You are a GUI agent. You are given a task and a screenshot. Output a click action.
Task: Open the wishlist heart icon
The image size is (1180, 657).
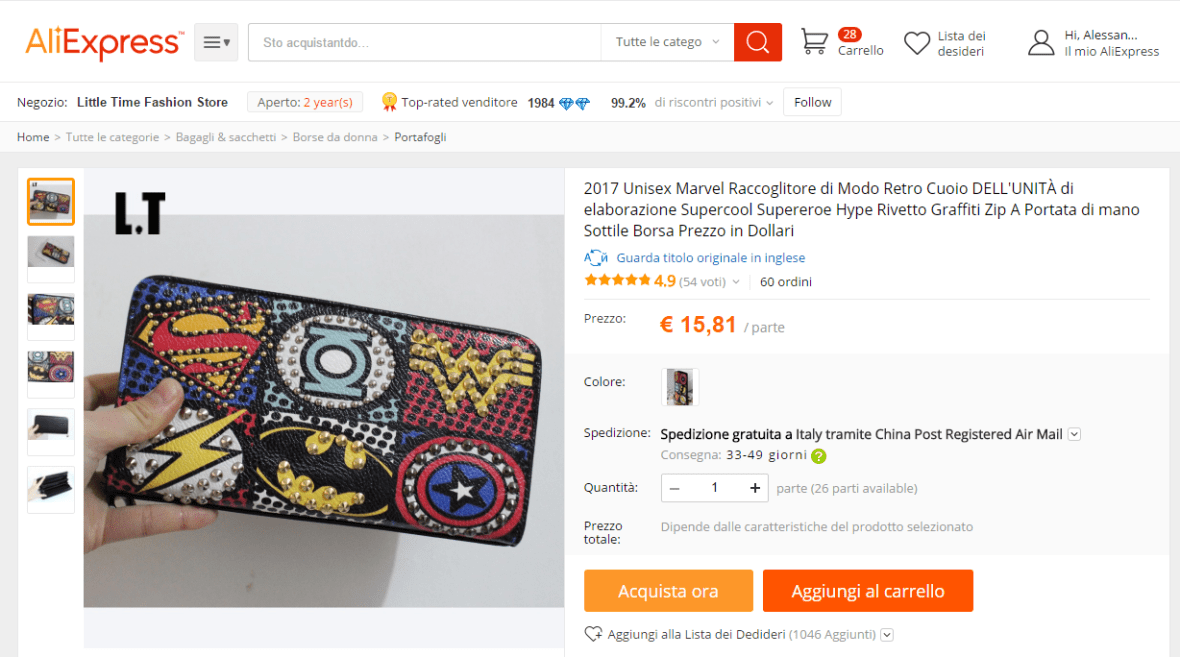pyautogui.click(x=916, y=43)
